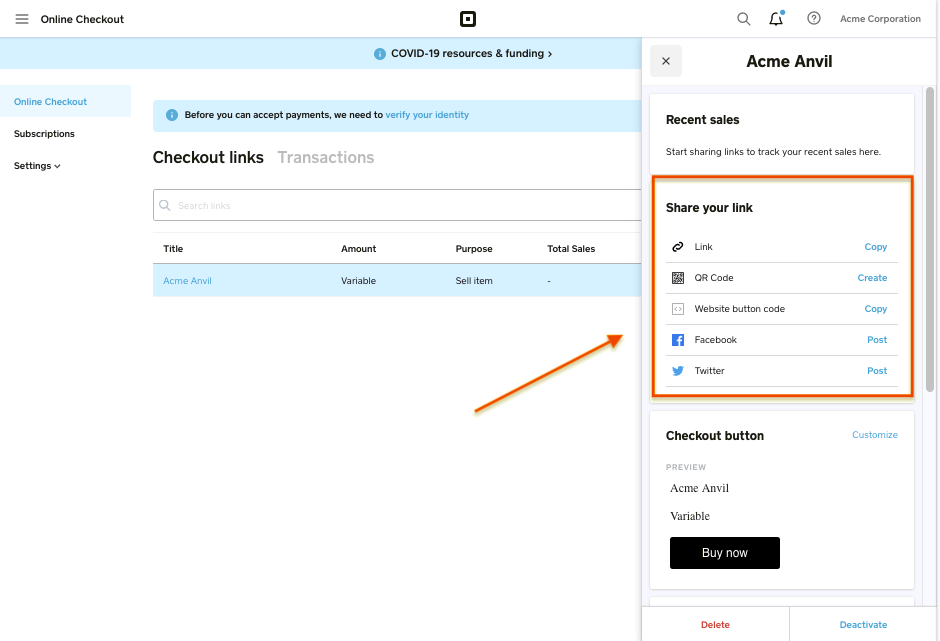Screen dimensions: 940x641
Task: Open the hamburger navigation menu
Action: (x=22, y=19)
